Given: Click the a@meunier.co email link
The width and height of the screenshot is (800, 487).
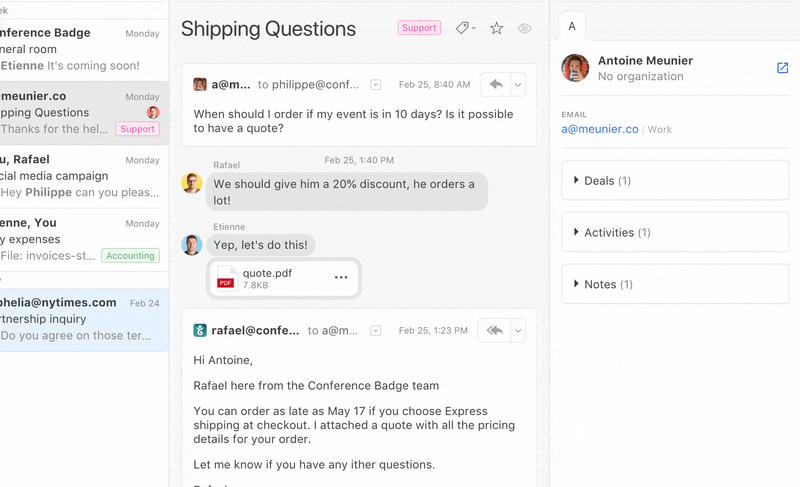Looking at the screenshot, I should click(x=599, y=129).
